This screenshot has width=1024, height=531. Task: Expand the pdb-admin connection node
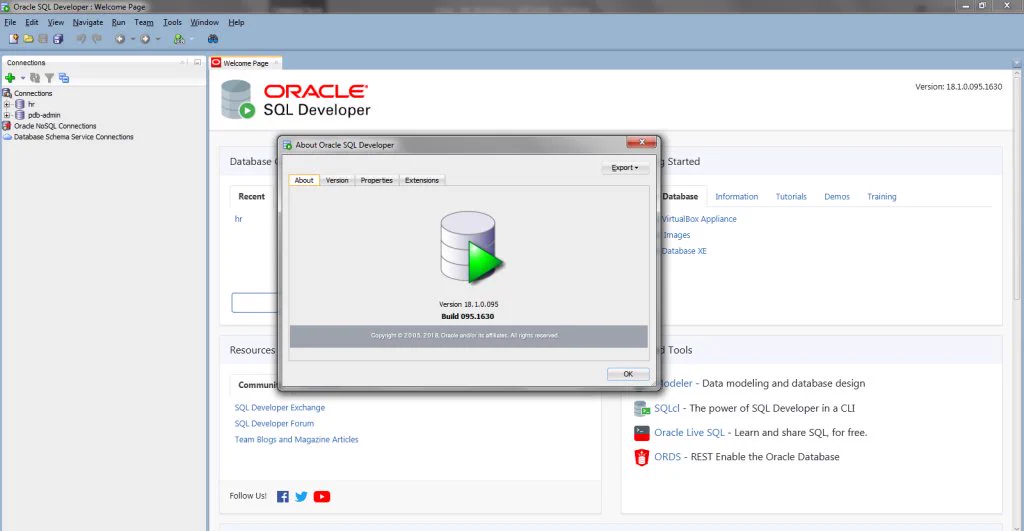(x=7, y=115)
